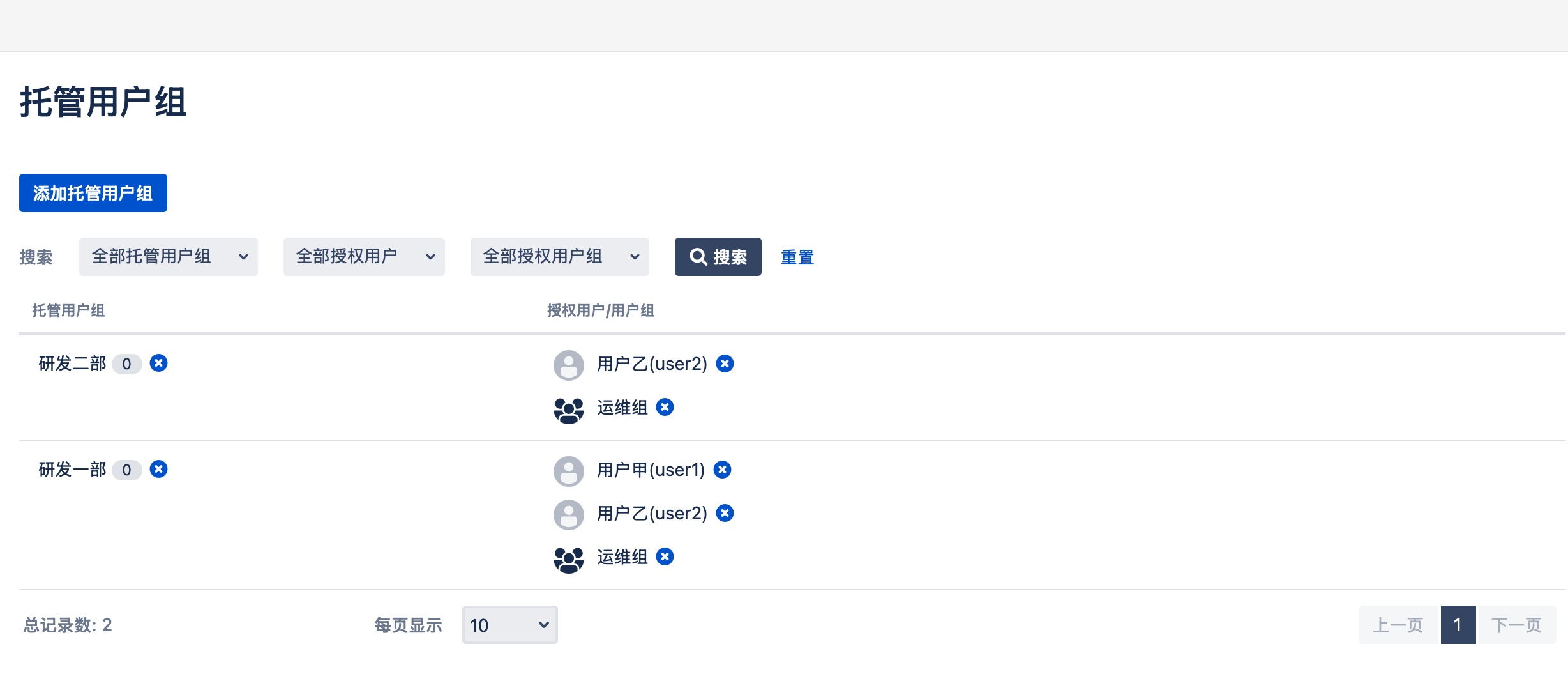Remove 运维组 from 研发一部 row
Screen dimensions: 1568x690
click(665, 556)
